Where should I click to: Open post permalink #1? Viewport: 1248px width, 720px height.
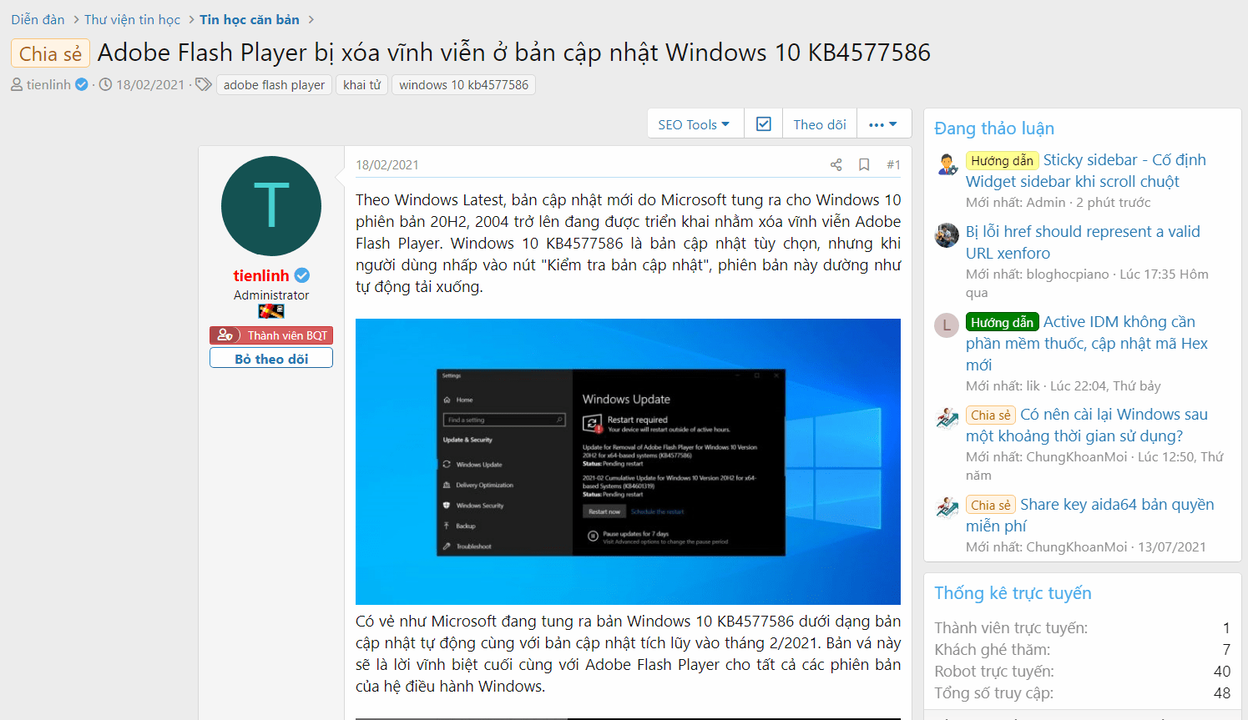(893, 165)
